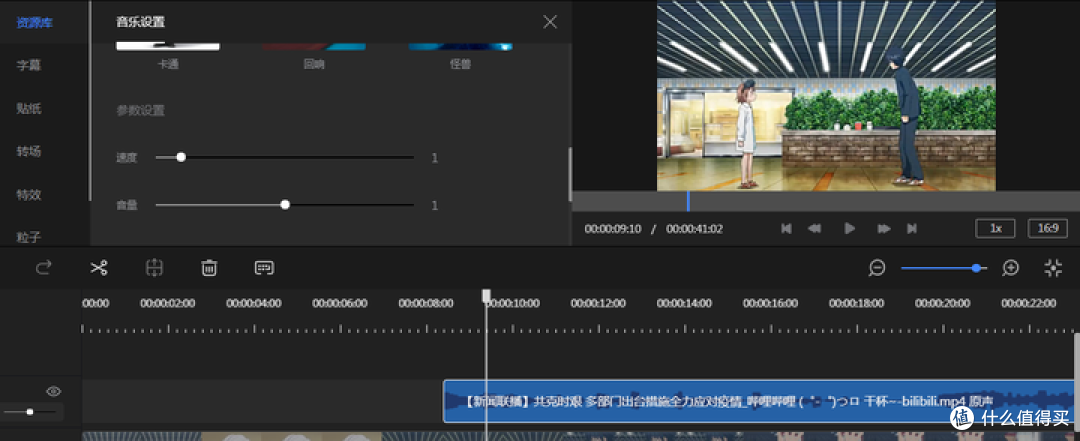Image resolution: width=1080 pixels, height=441 pixels.
Task: Click the subtitle caption icon in timeline toolbar
Action: point(264,268)
